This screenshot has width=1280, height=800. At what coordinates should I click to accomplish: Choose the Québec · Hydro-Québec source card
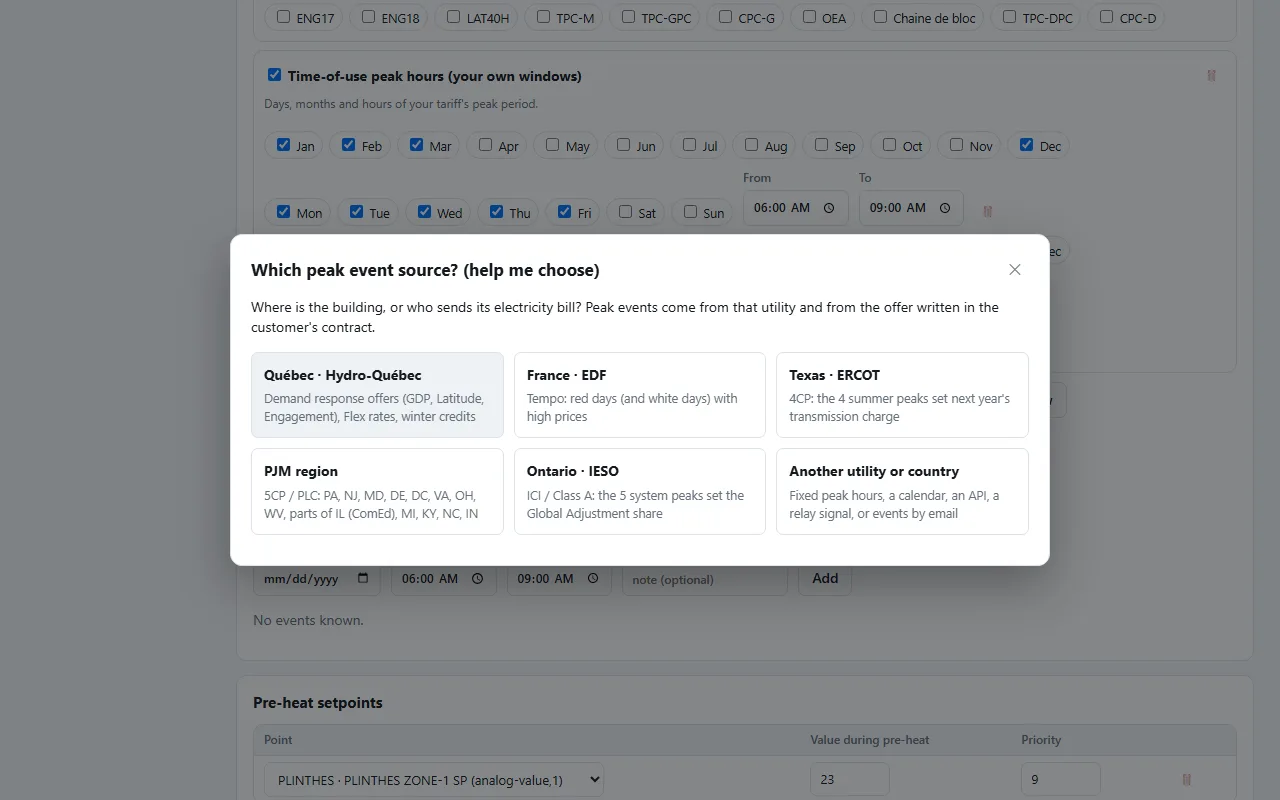coord(377,395)
